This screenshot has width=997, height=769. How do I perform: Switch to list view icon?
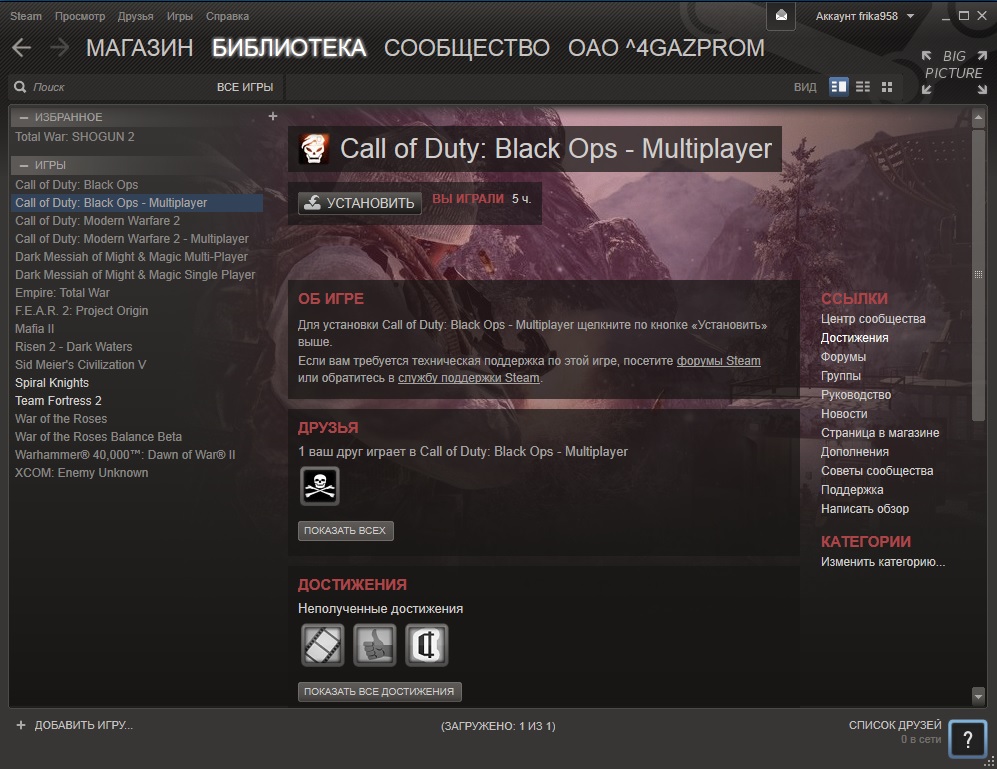click(862, 87)
